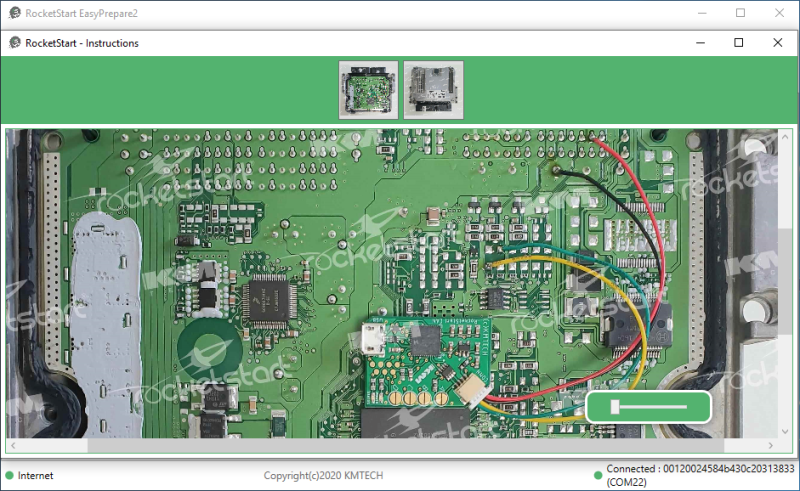Click the zoom slider handle

tap(616, 407)
